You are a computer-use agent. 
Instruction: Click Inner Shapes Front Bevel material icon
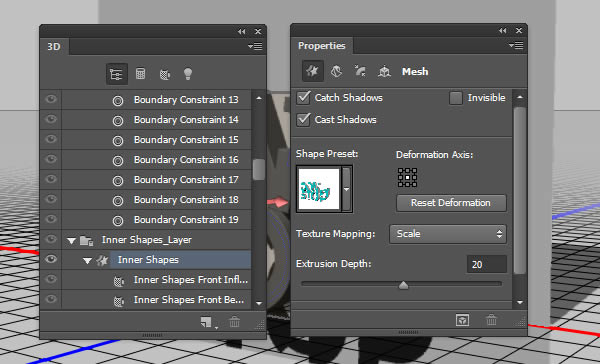119,301
